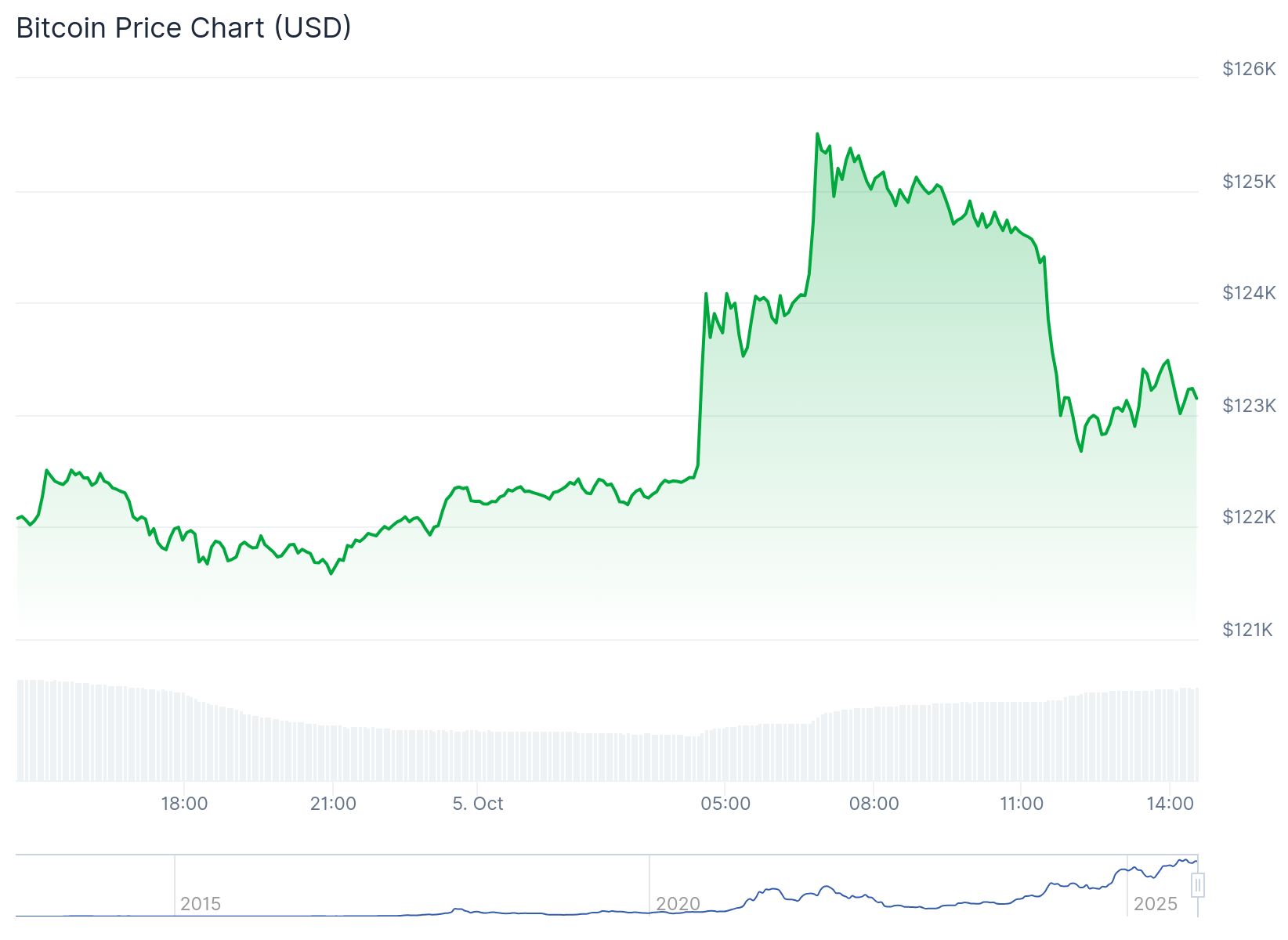Click the navigator range handle
The height and width of the screenshot is (940, 1288).
pos(1197,885)
